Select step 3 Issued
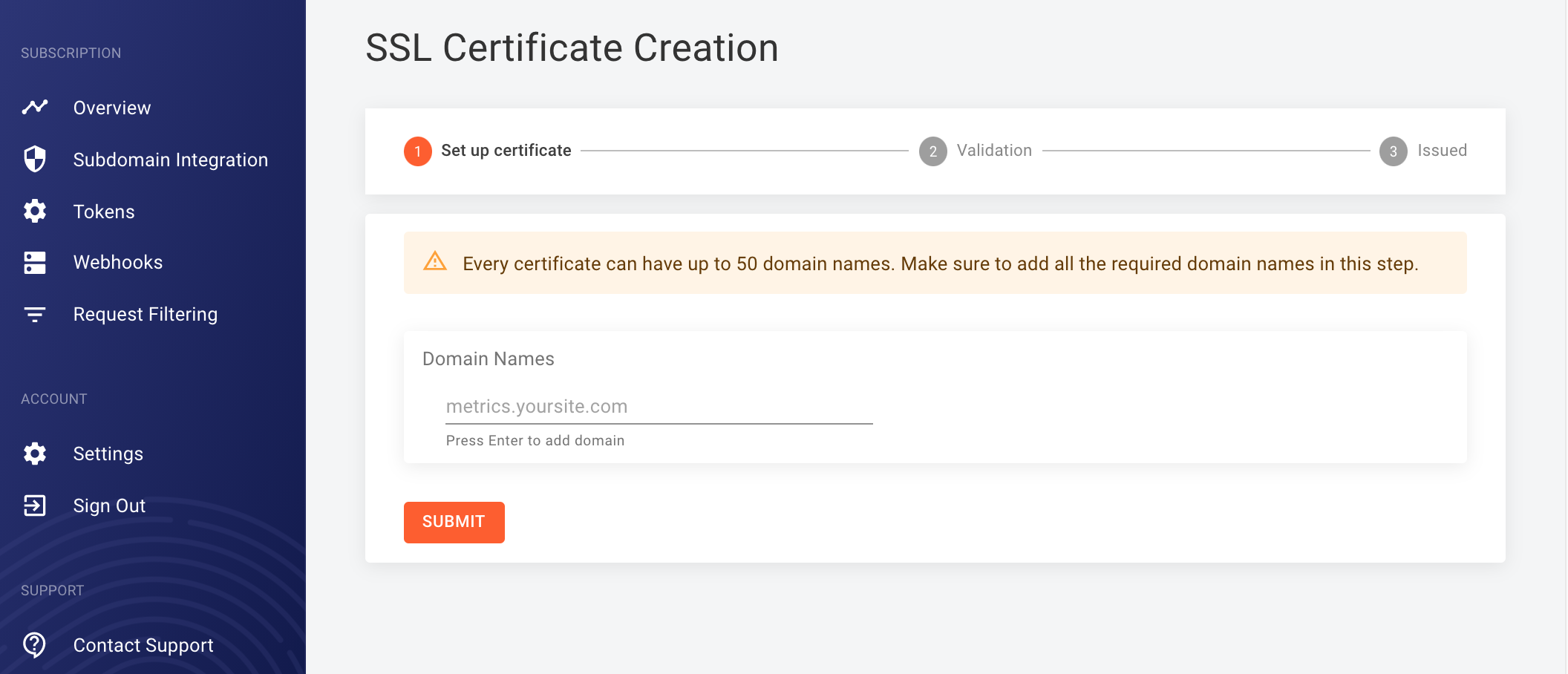This screenshot has height=674, width=1568. (x=1423, y=151)
